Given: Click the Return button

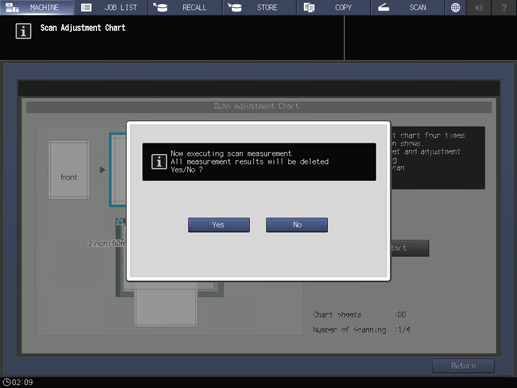Looking at the screenshot, I should coord(463,366).
